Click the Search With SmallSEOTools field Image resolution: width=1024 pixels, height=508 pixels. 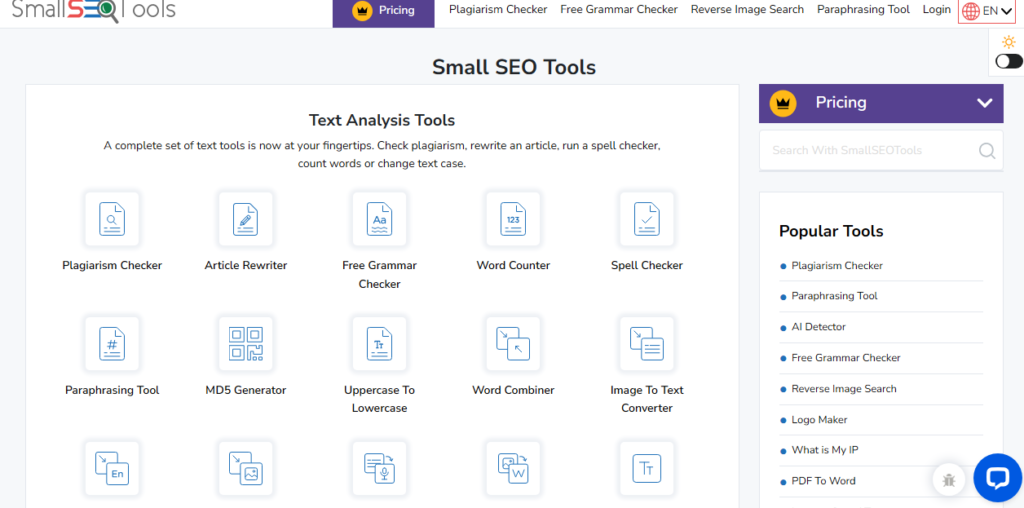pyautogui.click(x=881, y=151)
